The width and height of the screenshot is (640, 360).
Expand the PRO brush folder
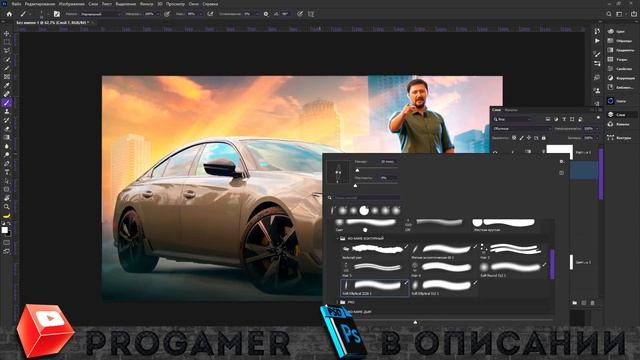point(338,302)
